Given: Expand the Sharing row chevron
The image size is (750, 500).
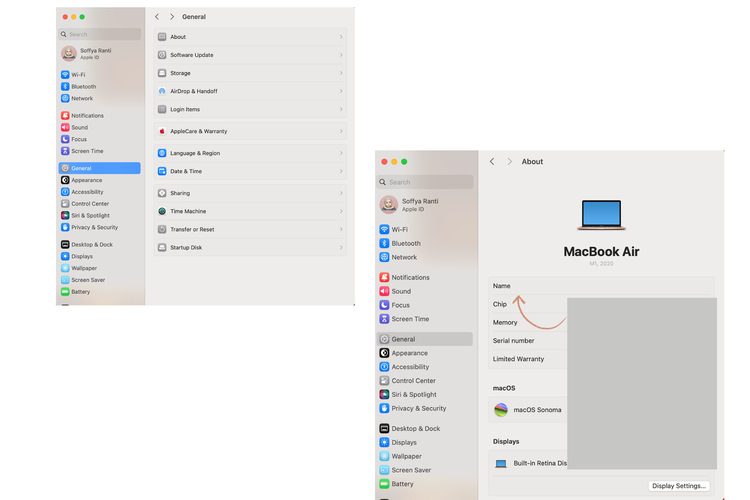Looking at the screenshot, I should (341, 193).
